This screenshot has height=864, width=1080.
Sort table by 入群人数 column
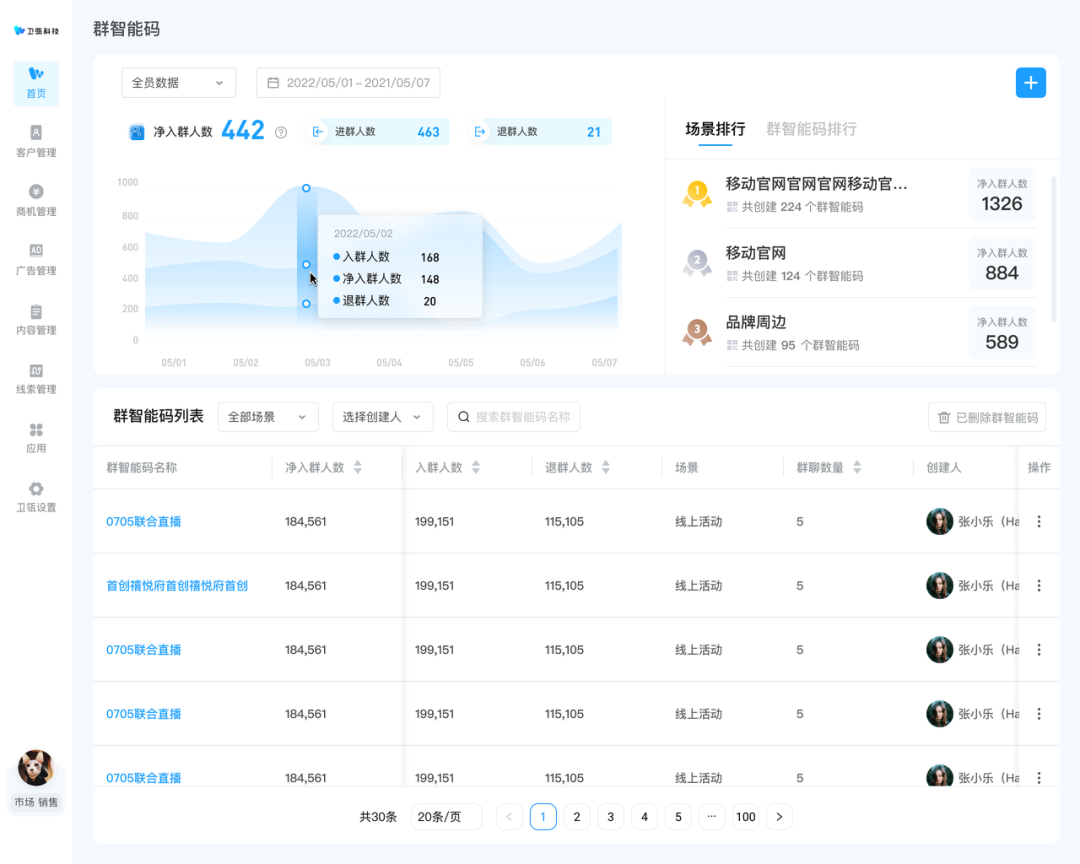pos(476,467)
